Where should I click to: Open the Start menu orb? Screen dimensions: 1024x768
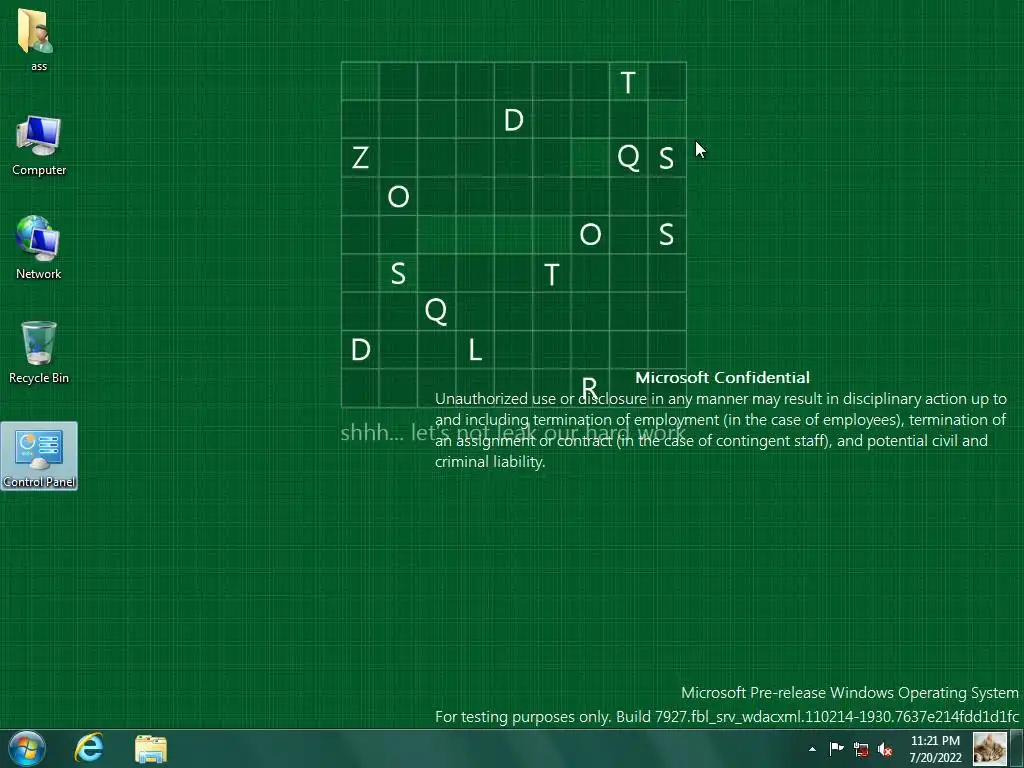pyautogui.click(x=27, y=748)
